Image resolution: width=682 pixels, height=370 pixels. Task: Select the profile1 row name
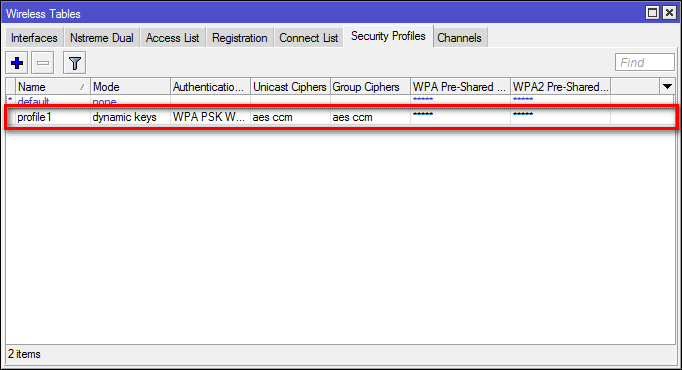(x=34, y=117)
